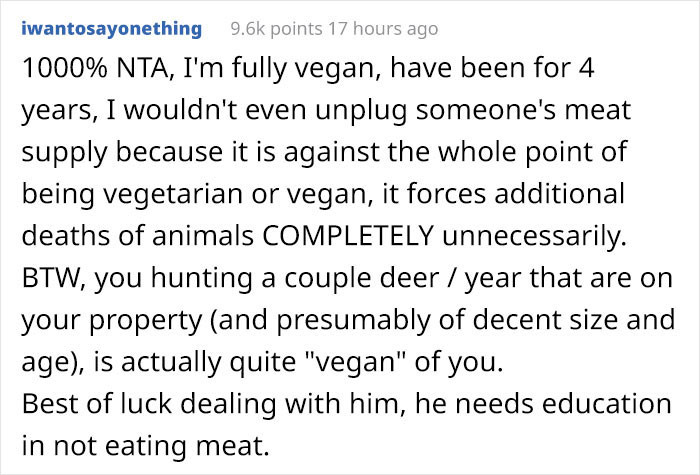
Task: Open the iwantosayonething user profile
Action: (x=110, y=28)
